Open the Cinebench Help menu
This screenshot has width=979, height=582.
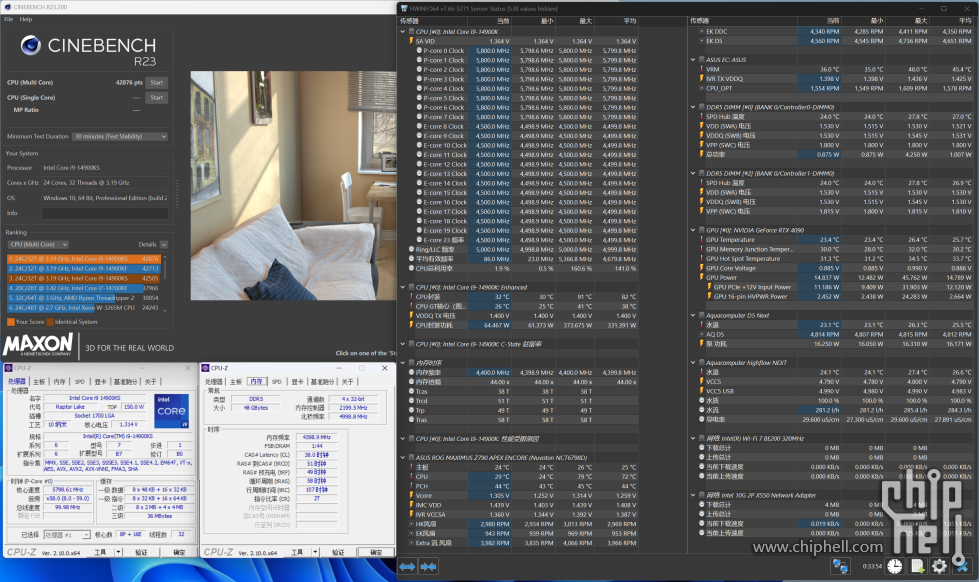(26, 19)
